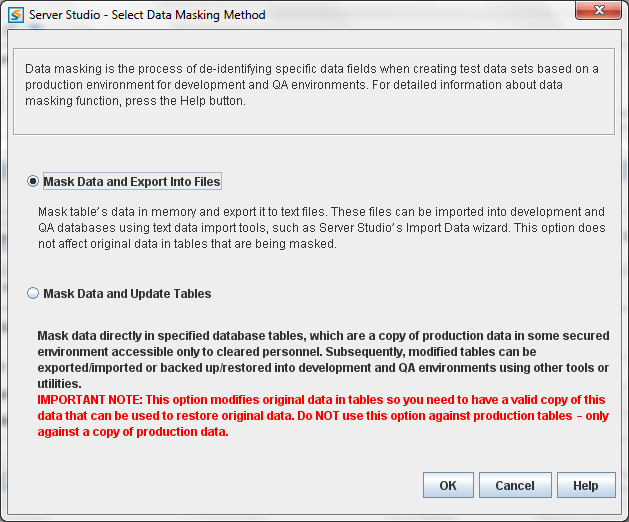Open Help for data masking

585,485
